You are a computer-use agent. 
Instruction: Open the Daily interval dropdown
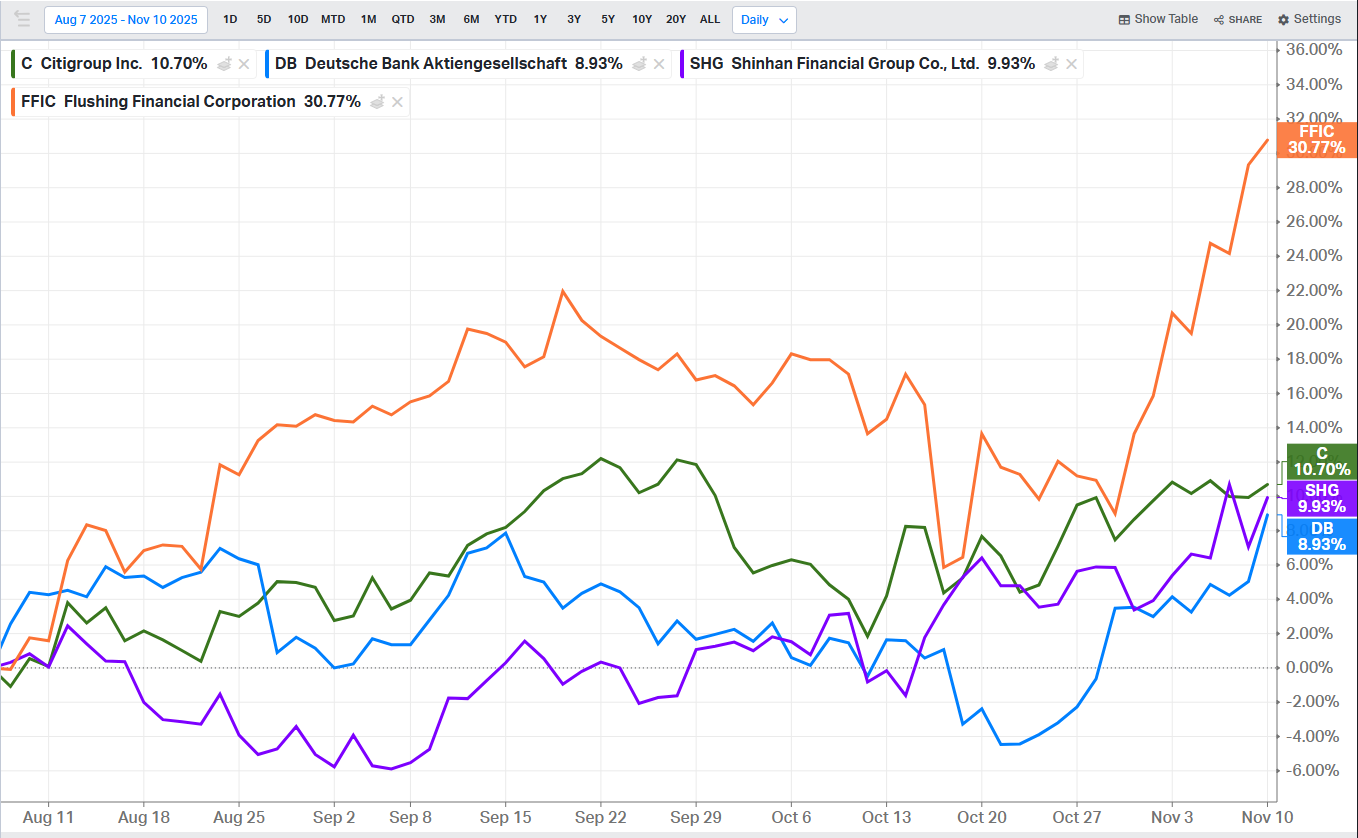click(764, 19)
